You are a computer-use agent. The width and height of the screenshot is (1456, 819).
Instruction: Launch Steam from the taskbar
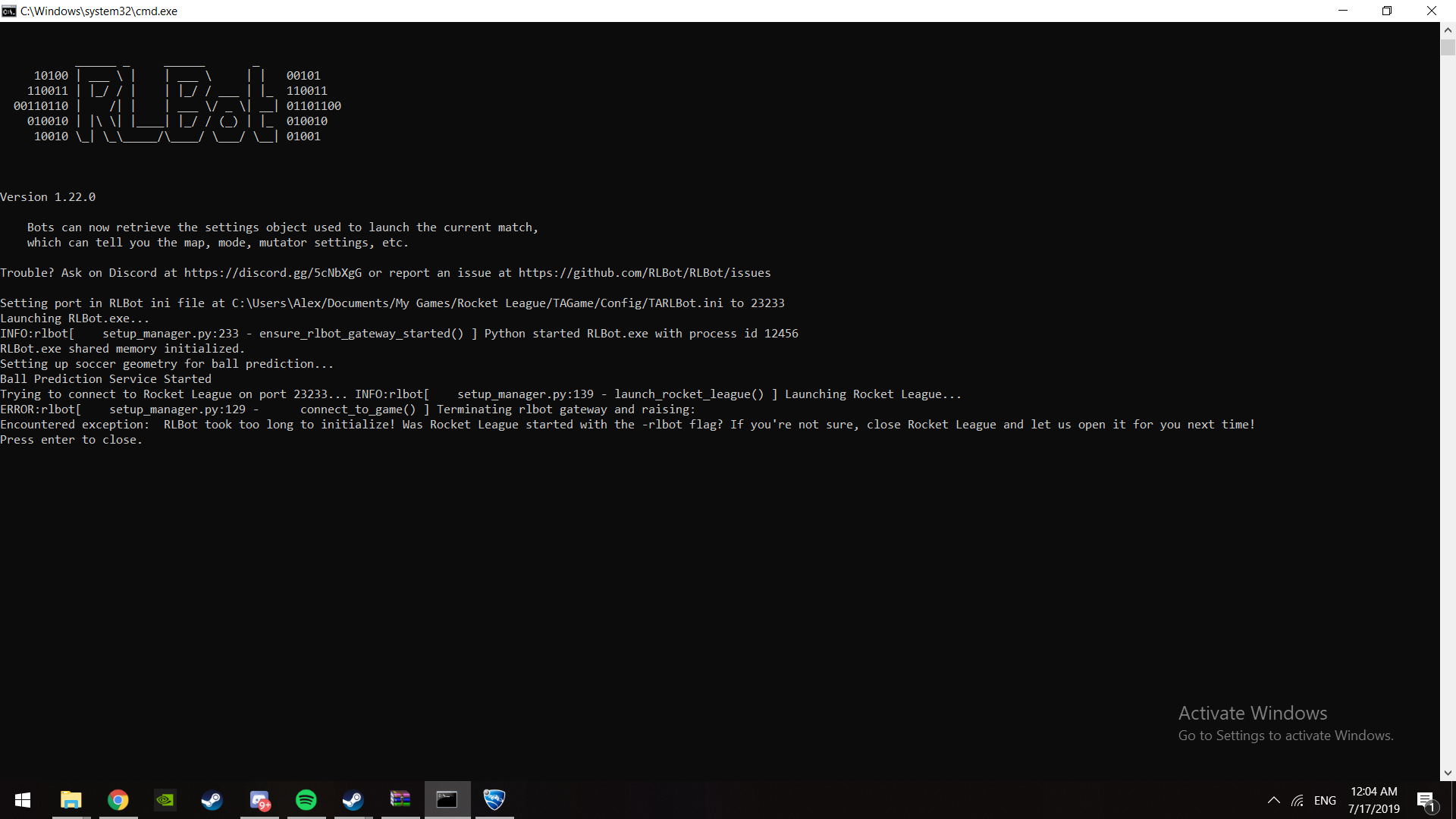tap(212, 800)
